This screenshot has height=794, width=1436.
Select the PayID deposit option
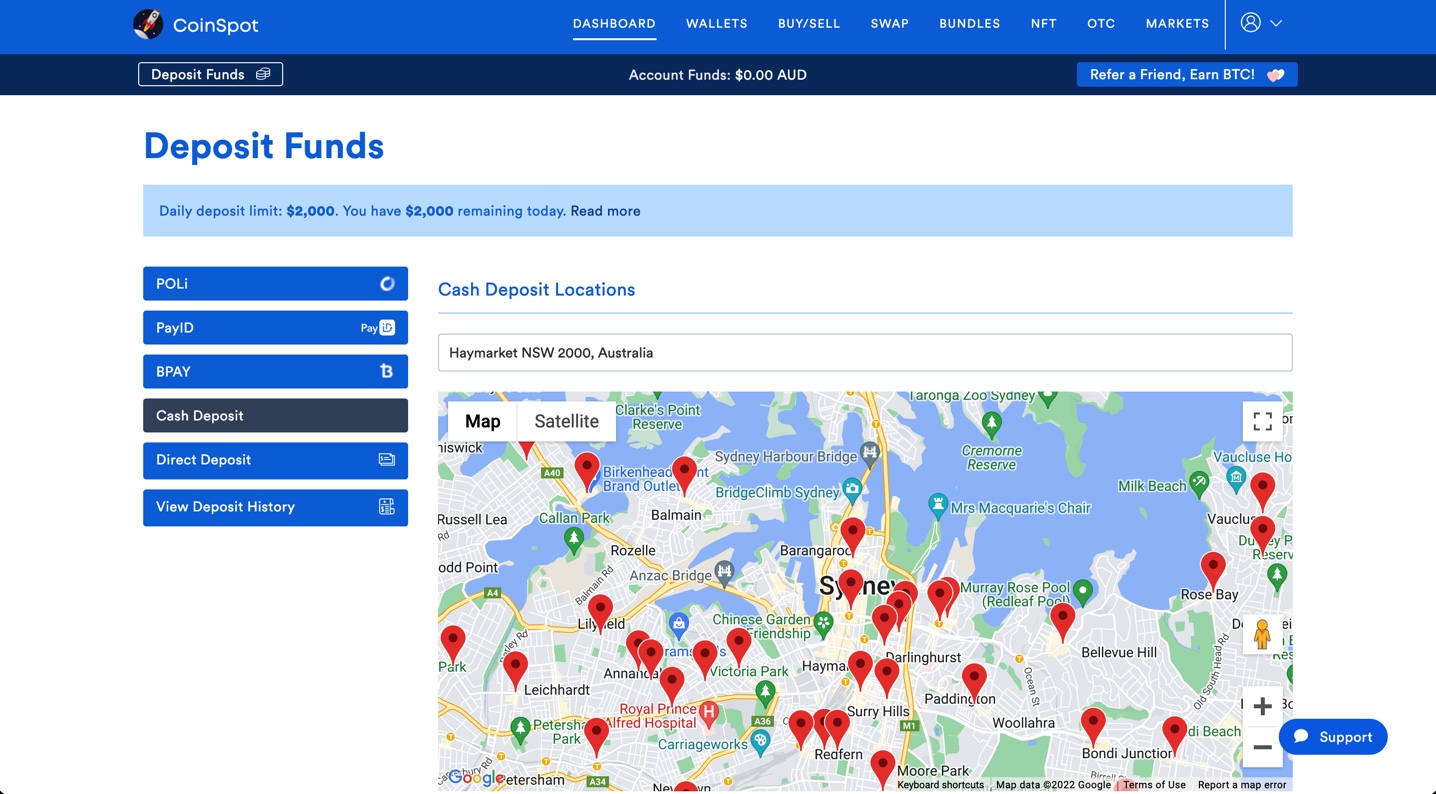(x=275, y=328)
